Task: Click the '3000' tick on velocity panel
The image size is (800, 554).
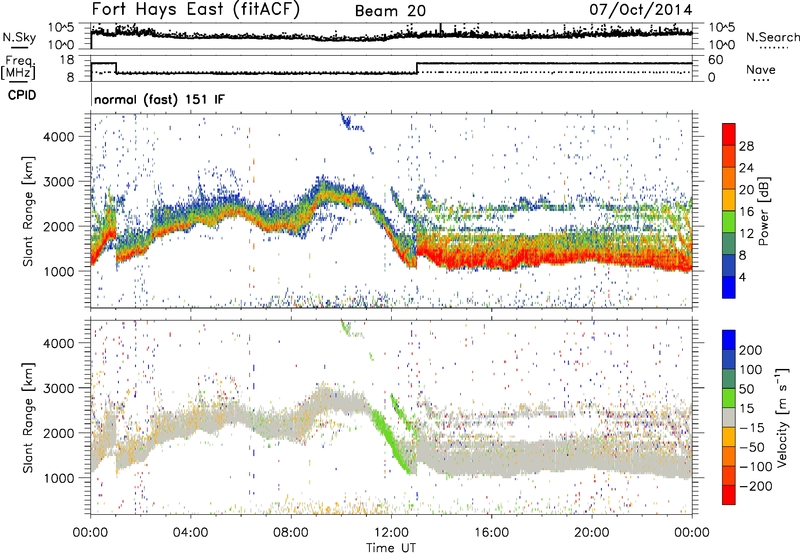Action: pyautogui.click(x=58, y=388)
